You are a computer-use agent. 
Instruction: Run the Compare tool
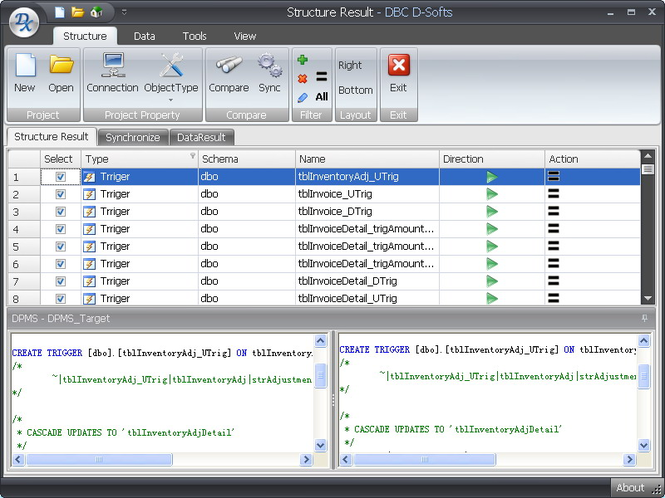(229, 65)
